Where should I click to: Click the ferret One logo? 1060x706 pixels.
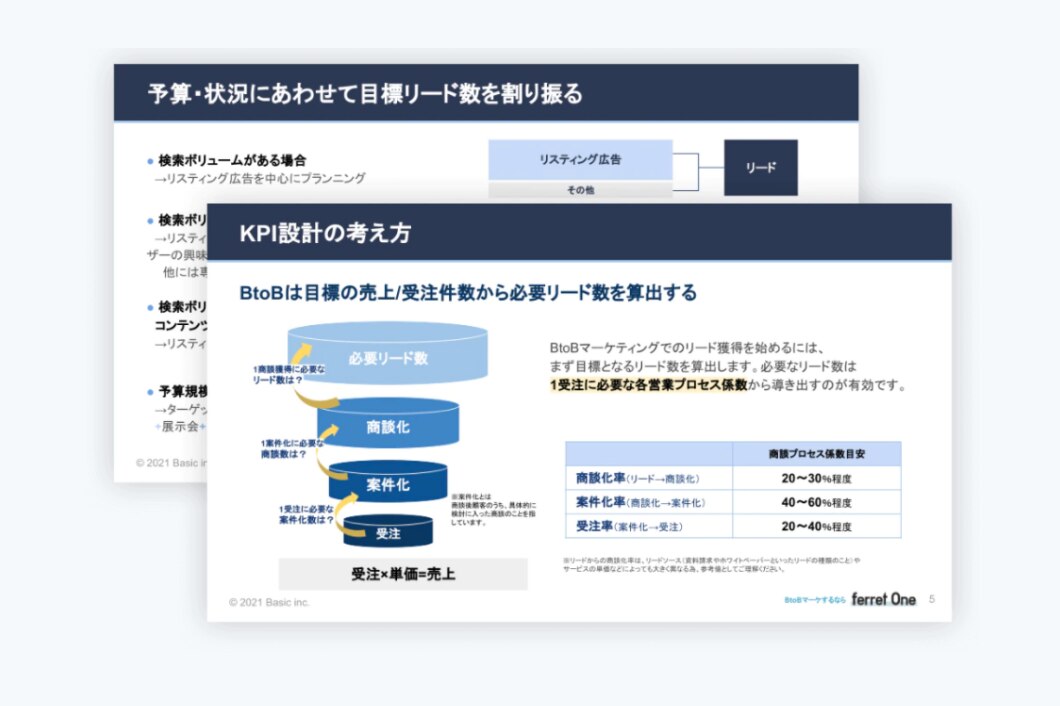(x=883, y=599)
